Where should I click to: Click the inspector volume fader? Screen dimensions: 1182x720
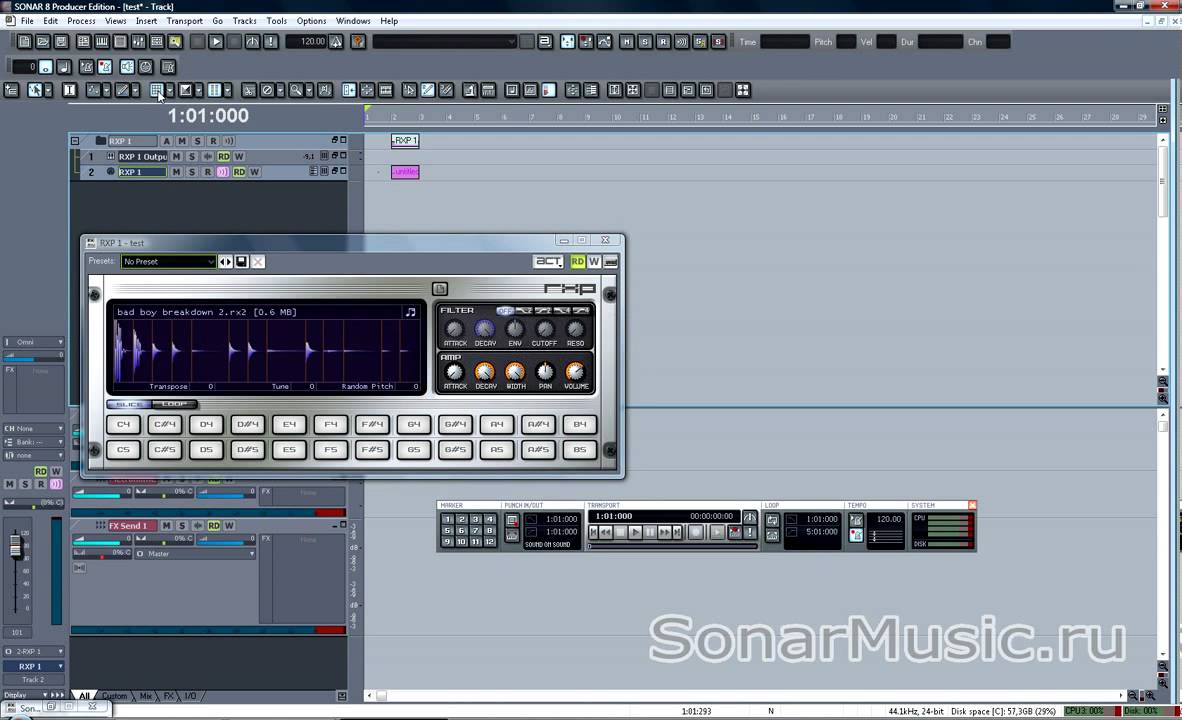[x=15, y=546]
